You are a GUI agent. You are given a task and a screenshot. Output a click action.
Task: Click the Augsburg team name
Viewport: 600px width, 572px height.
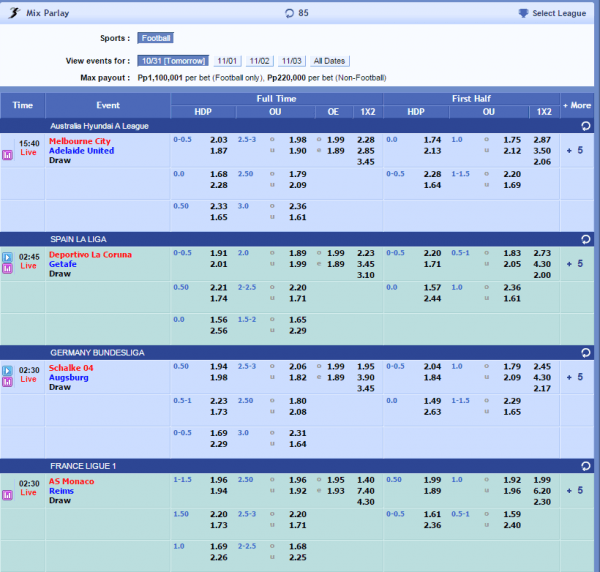click(x=68, y=378)
